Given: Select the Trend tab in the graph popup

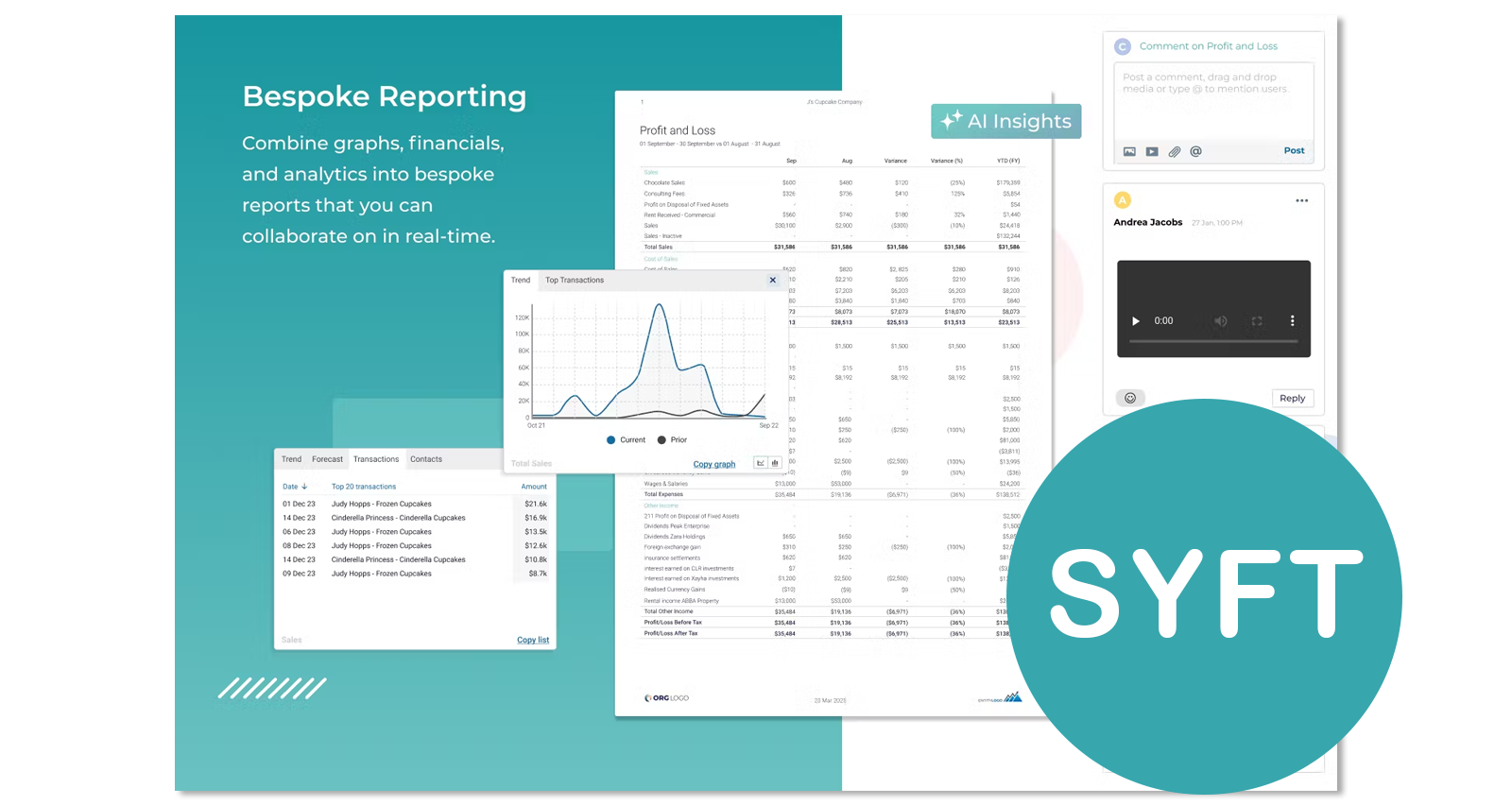Looking at the screenshot, I should click(521, 280).
